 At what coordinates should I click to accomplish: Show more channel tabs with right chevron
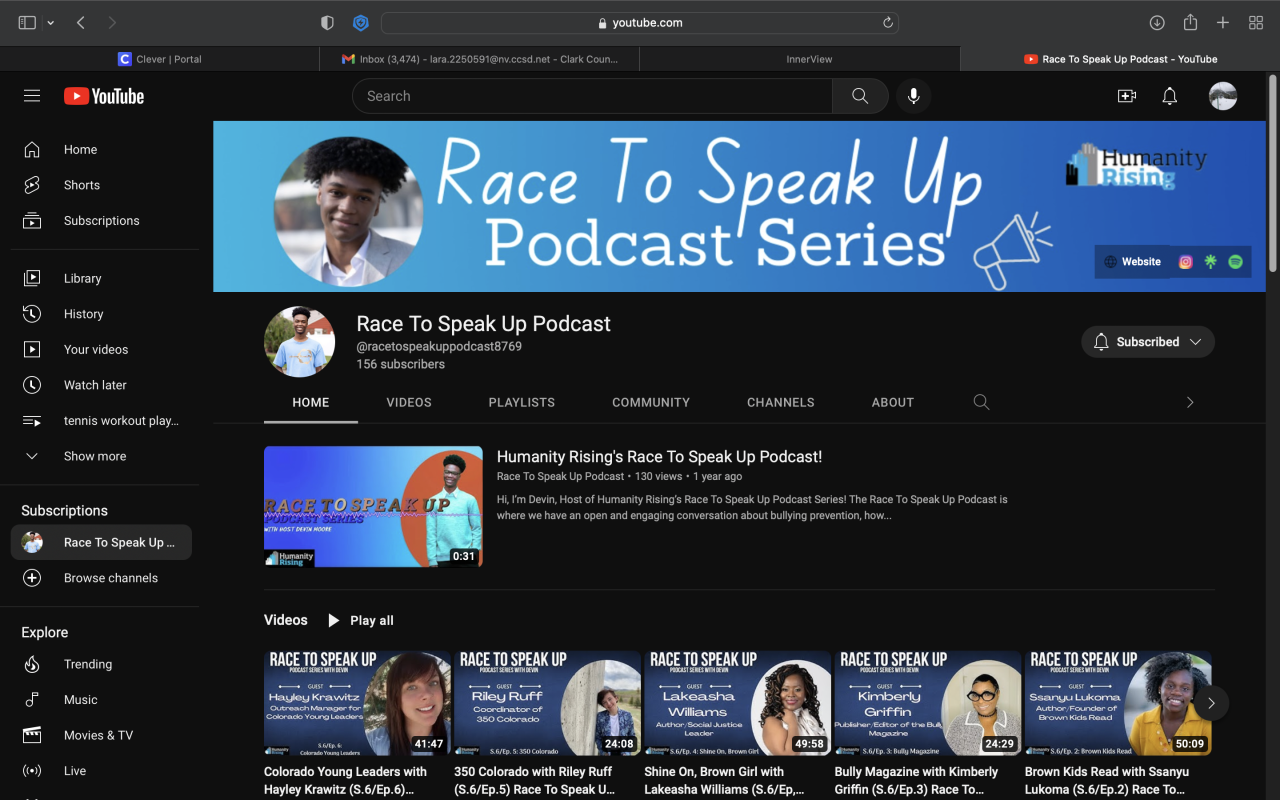pyautogui.click(x=1190, y=402)
